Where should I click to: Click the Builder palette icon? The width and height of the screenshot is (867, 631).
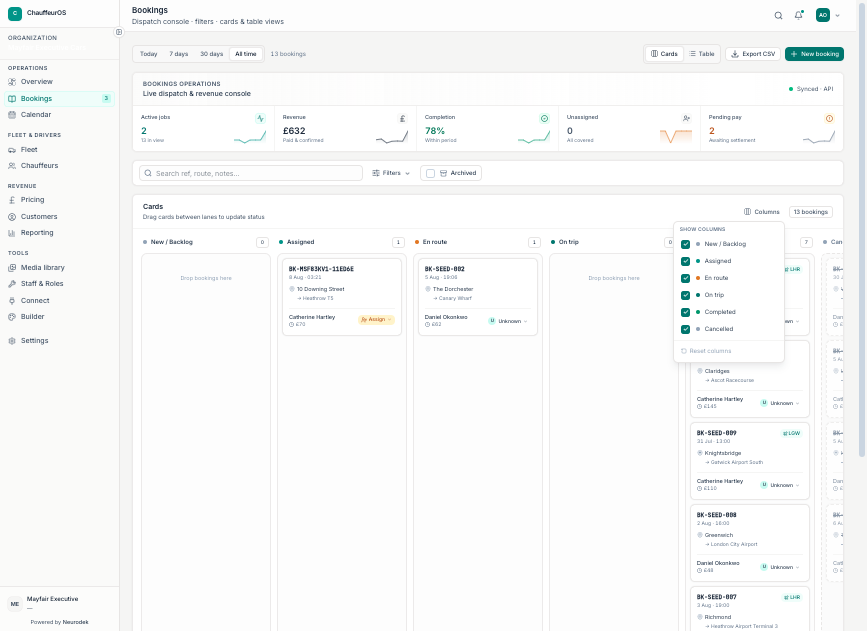click(12, 317)
